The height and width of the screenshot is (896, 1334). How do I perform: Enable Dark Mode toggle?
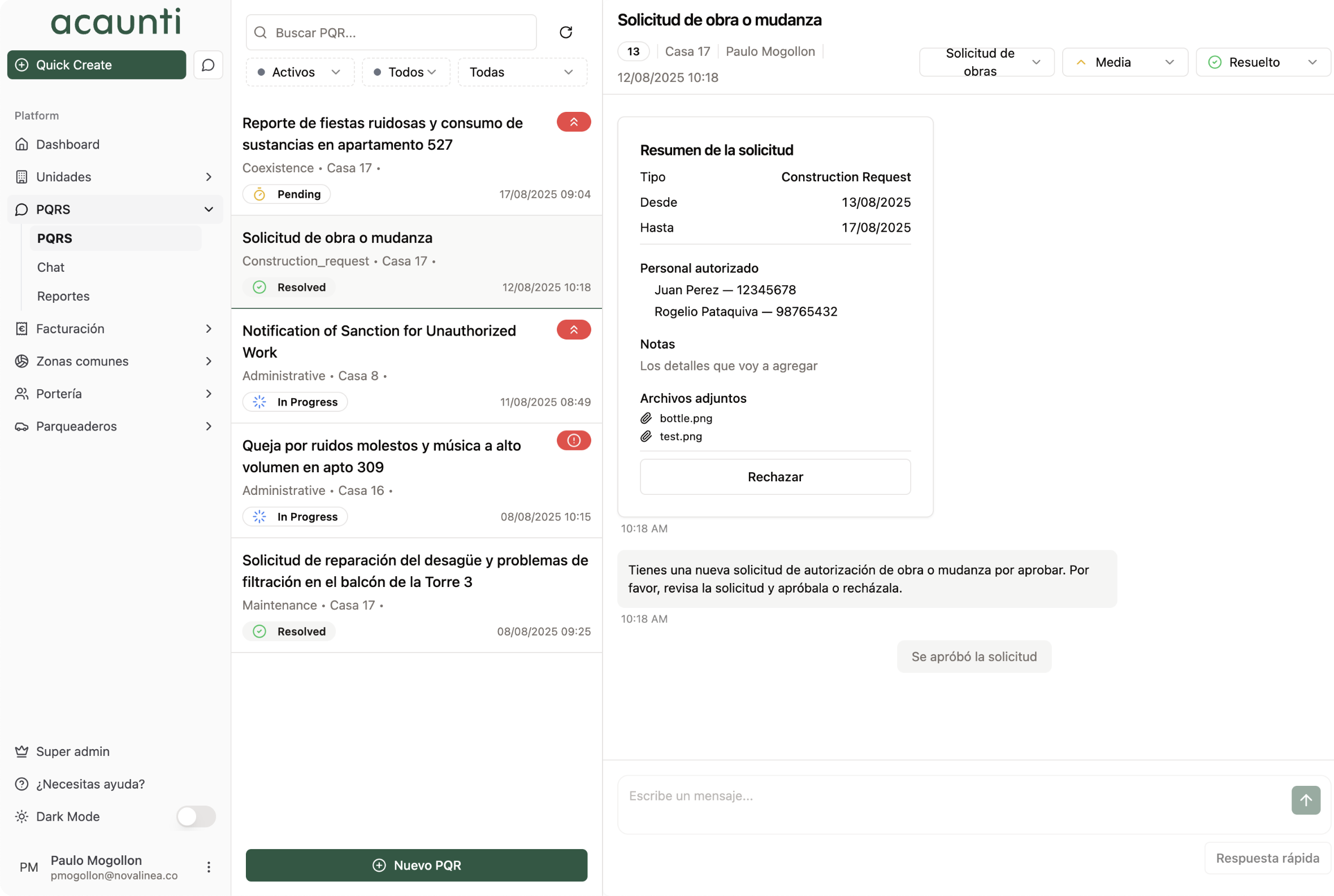196,816
